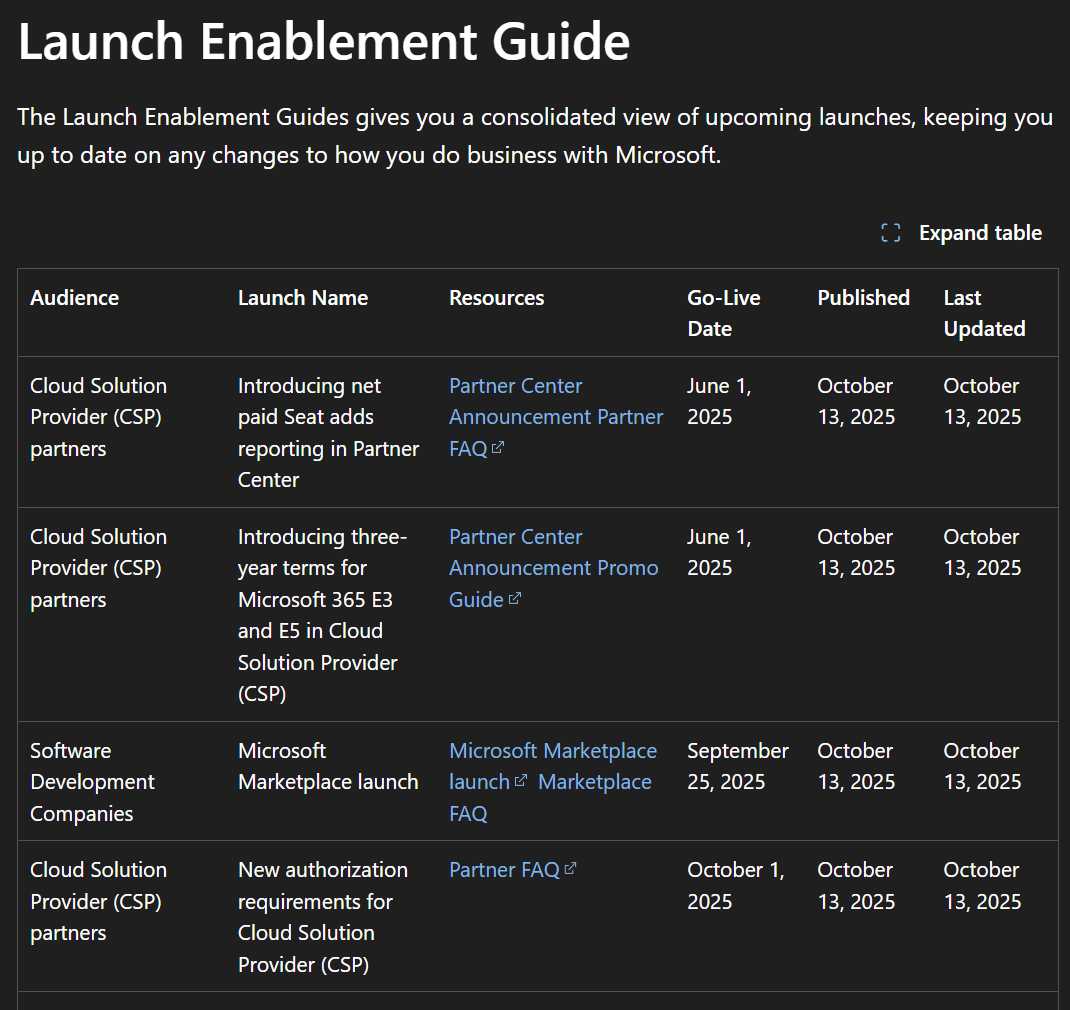Select 'New authorization requirements for Cloud Solution Provider' cell

pyautogui.click(x=323, y=917)
